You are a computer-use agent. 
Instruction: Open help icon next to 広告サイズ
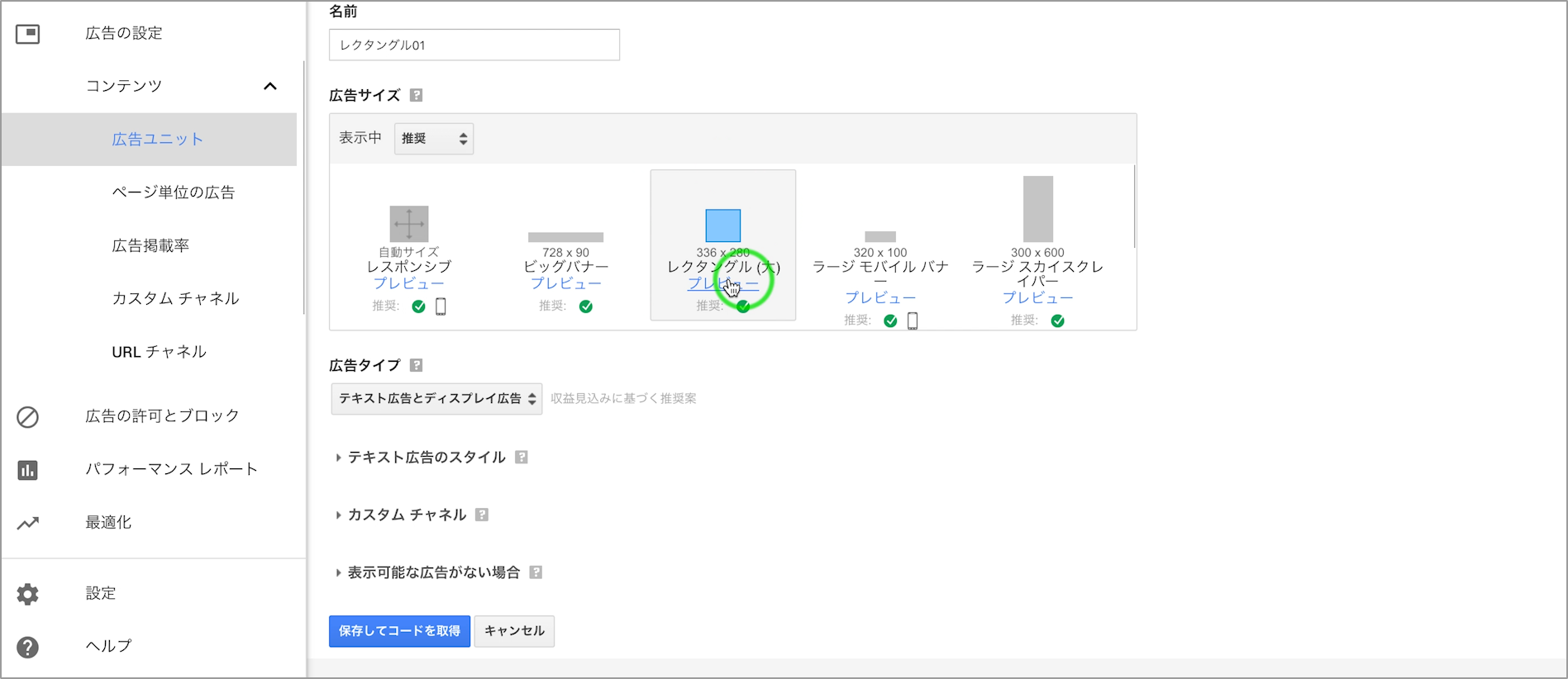(x=417, y=95)
